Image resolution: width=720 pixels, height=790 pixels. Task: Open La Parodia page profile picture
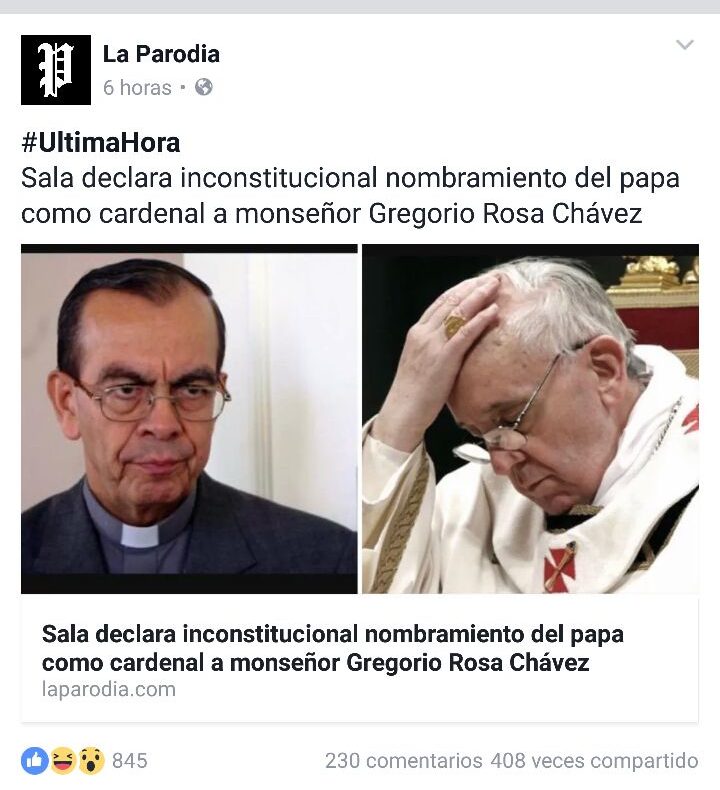(56, 70)
